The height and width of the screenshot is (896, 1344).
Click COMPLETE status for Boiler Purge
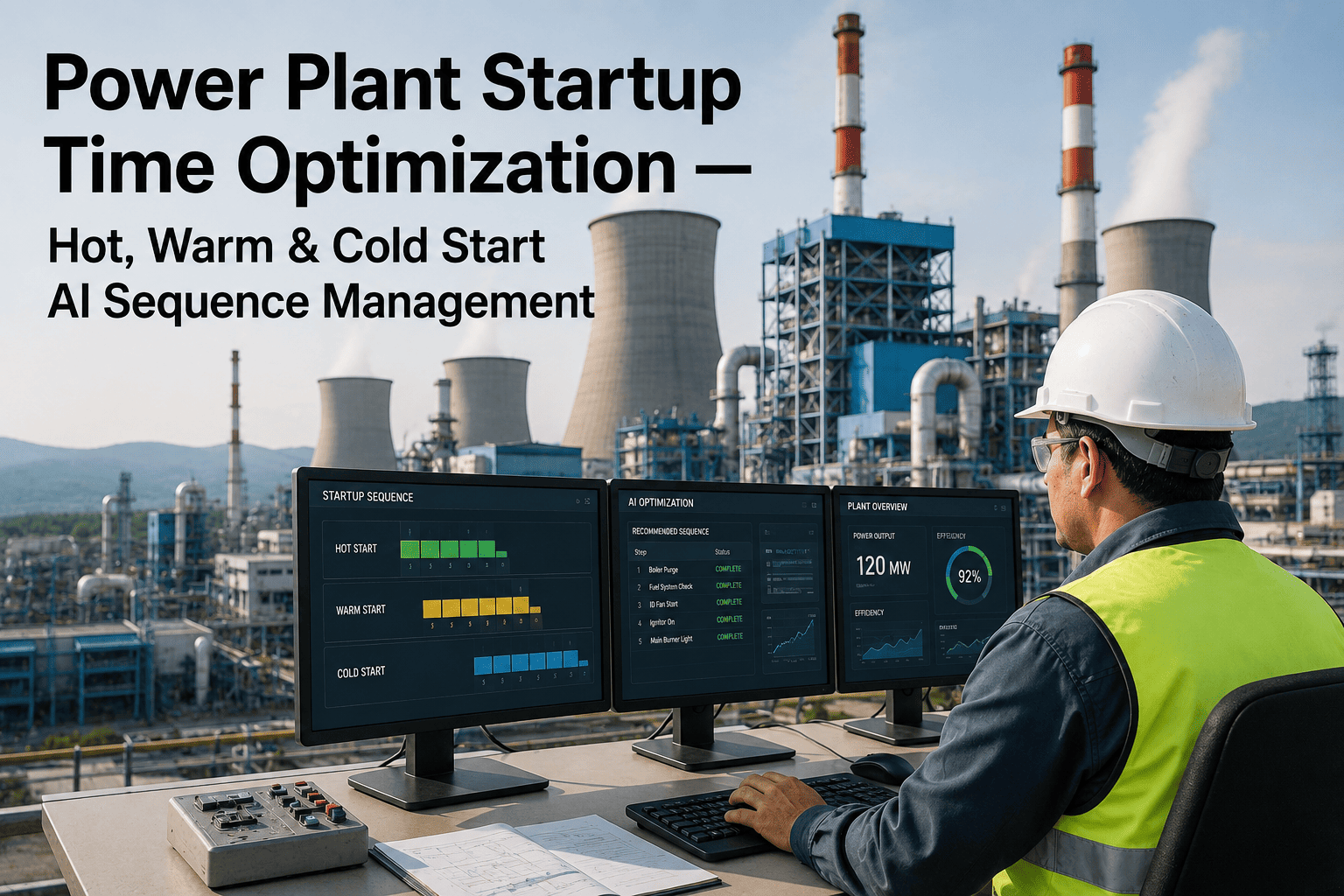click(x=729, y=569)
